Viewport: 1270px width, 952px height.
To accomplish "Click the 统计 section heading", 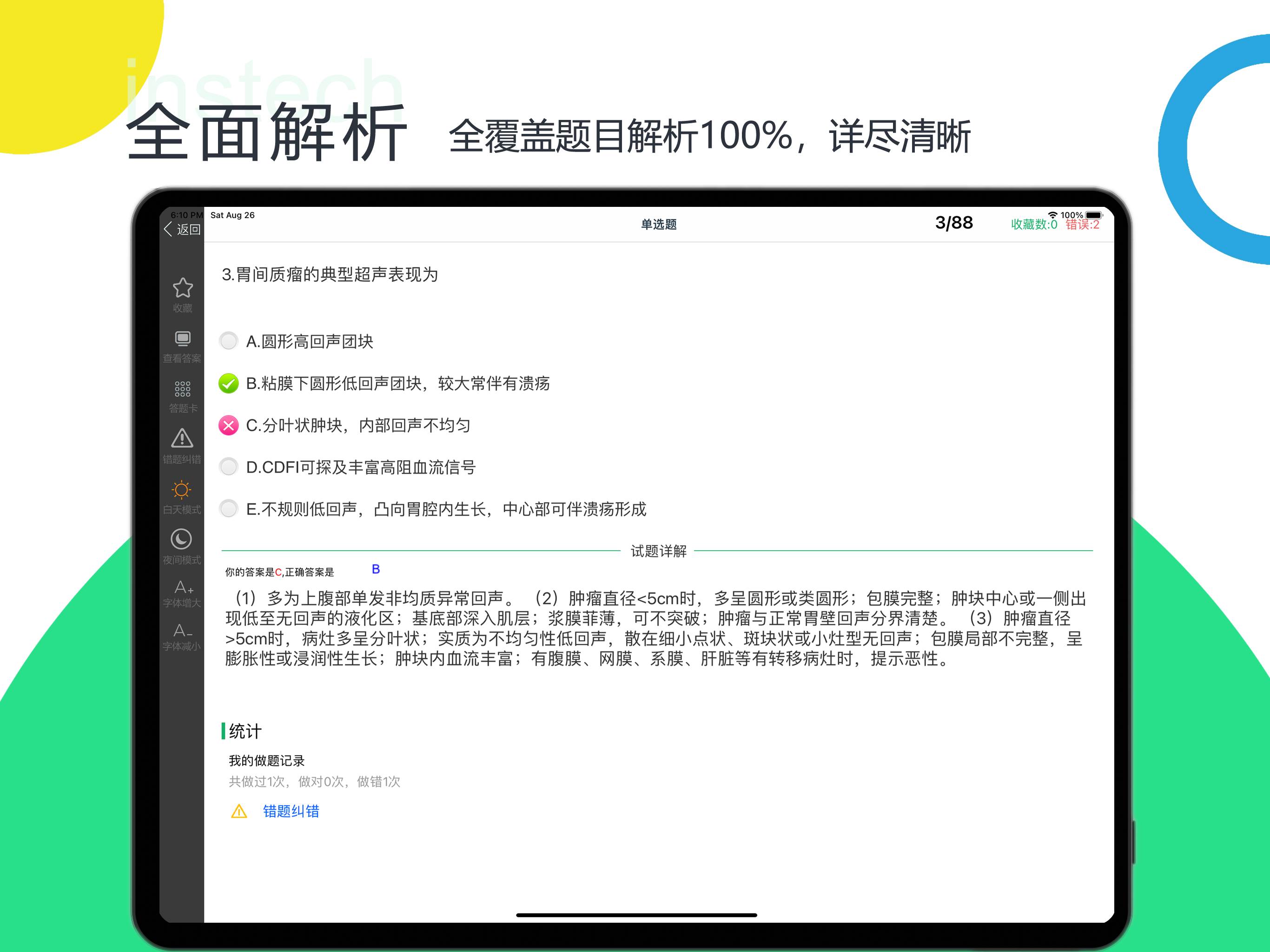I will click(x=245, y=731).
